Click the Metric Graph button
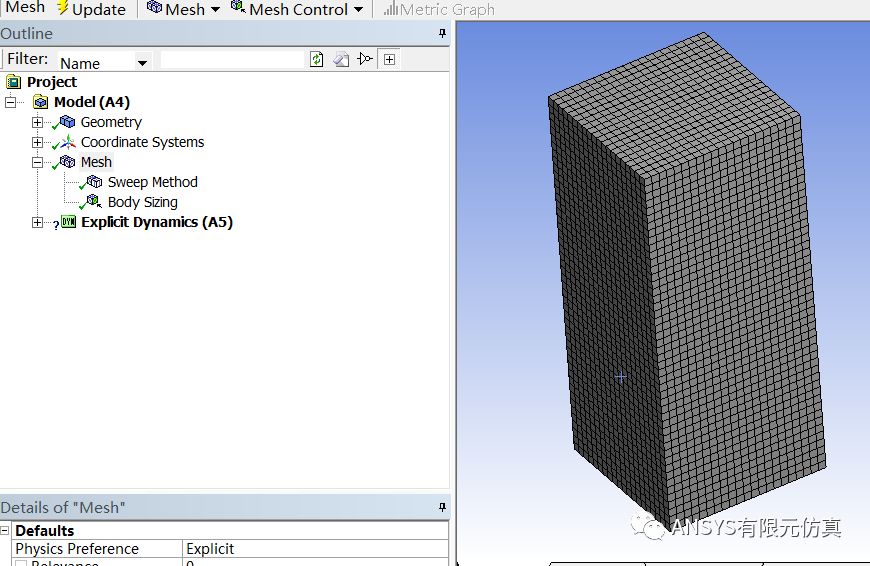The width and height of the screenshot is (870, 566). [438, 9]
